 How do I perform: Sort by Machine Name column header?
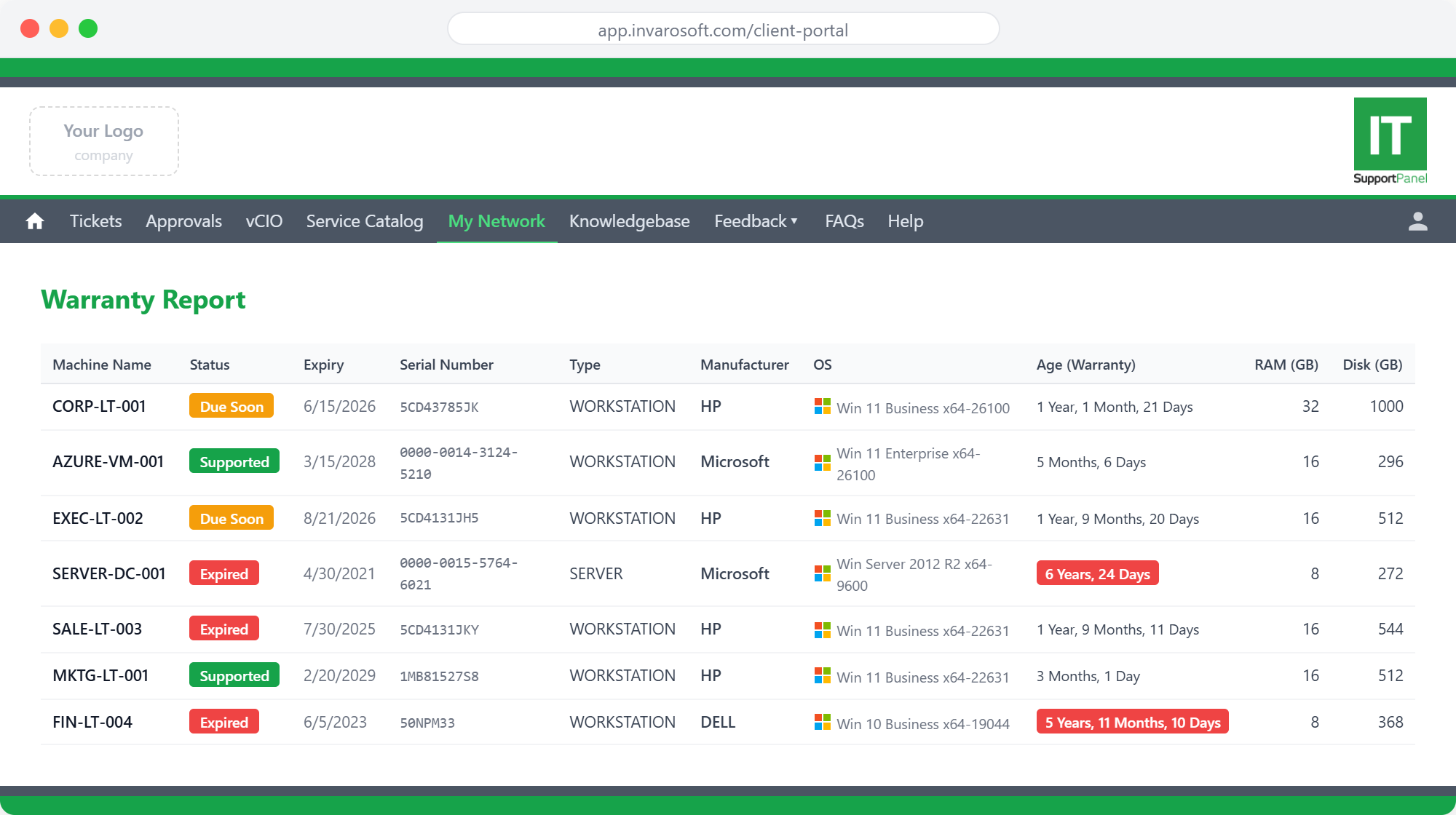point(102,365)
